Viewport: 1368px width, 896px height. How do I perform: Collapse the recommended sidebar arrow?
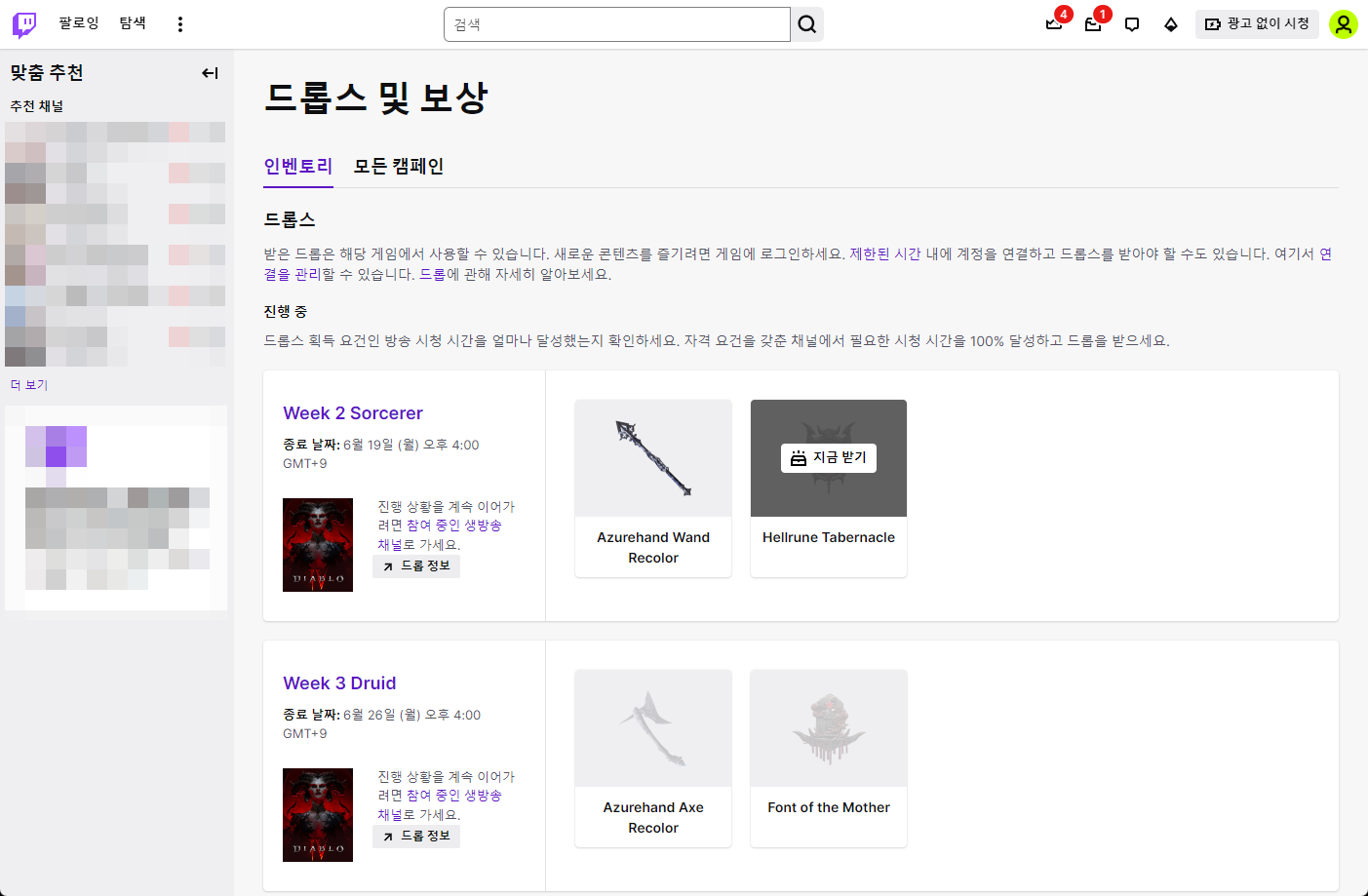coord(210,73)
